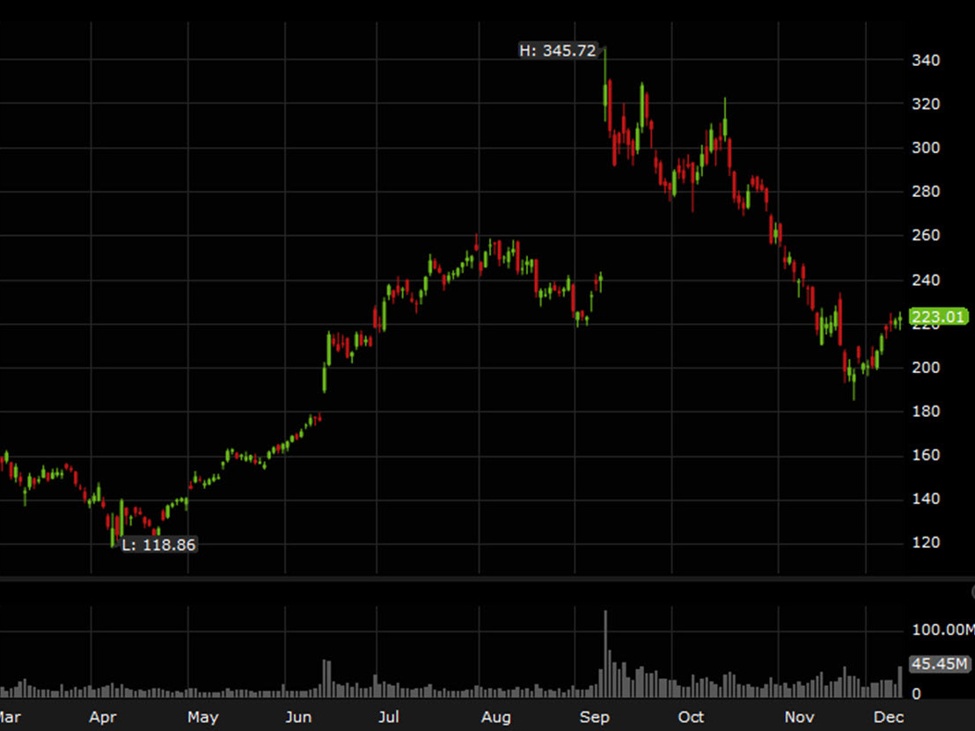Viewport: 975px width, 731px height.
Task: Click the 100.00M volume axis label
Action: tap(942, 630)
